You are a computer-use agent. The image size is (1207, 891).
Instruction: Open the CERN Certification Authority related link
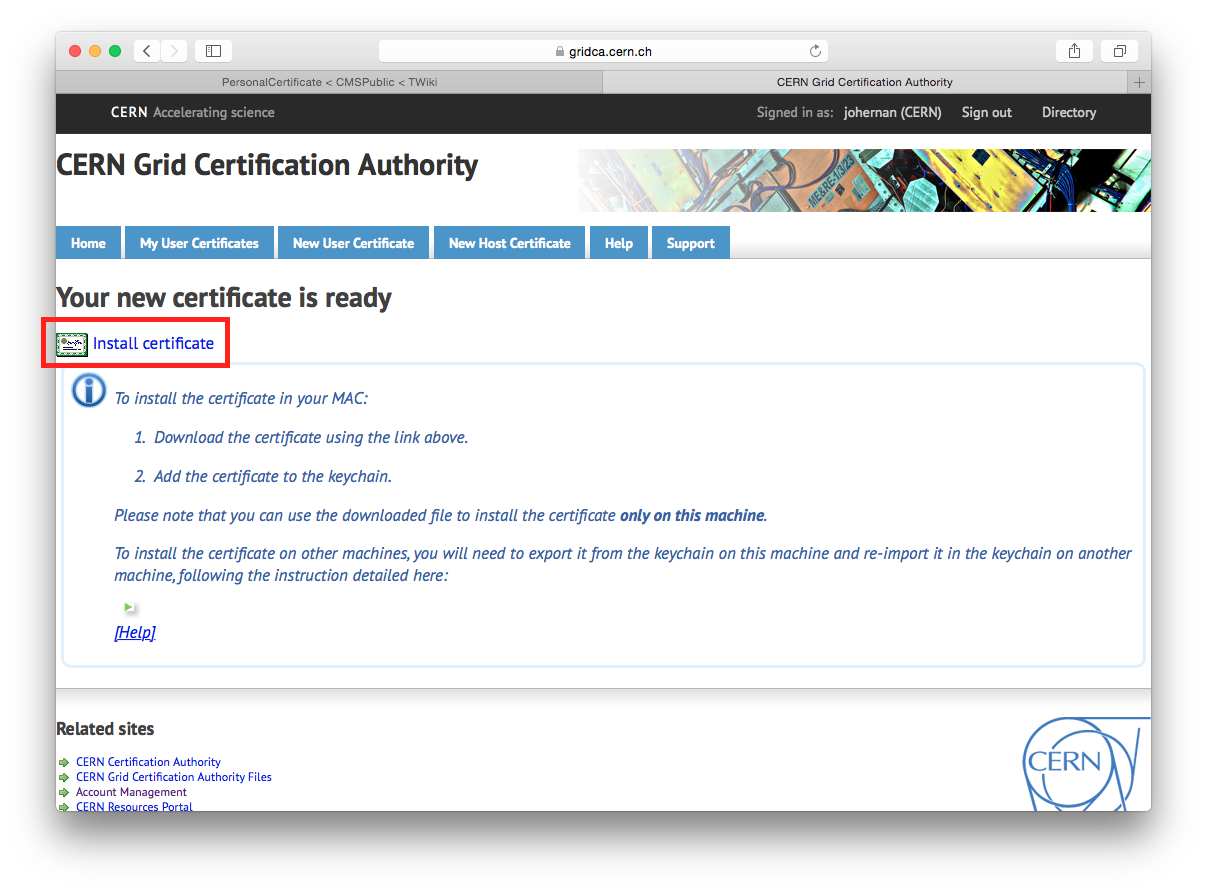[148, 762]
